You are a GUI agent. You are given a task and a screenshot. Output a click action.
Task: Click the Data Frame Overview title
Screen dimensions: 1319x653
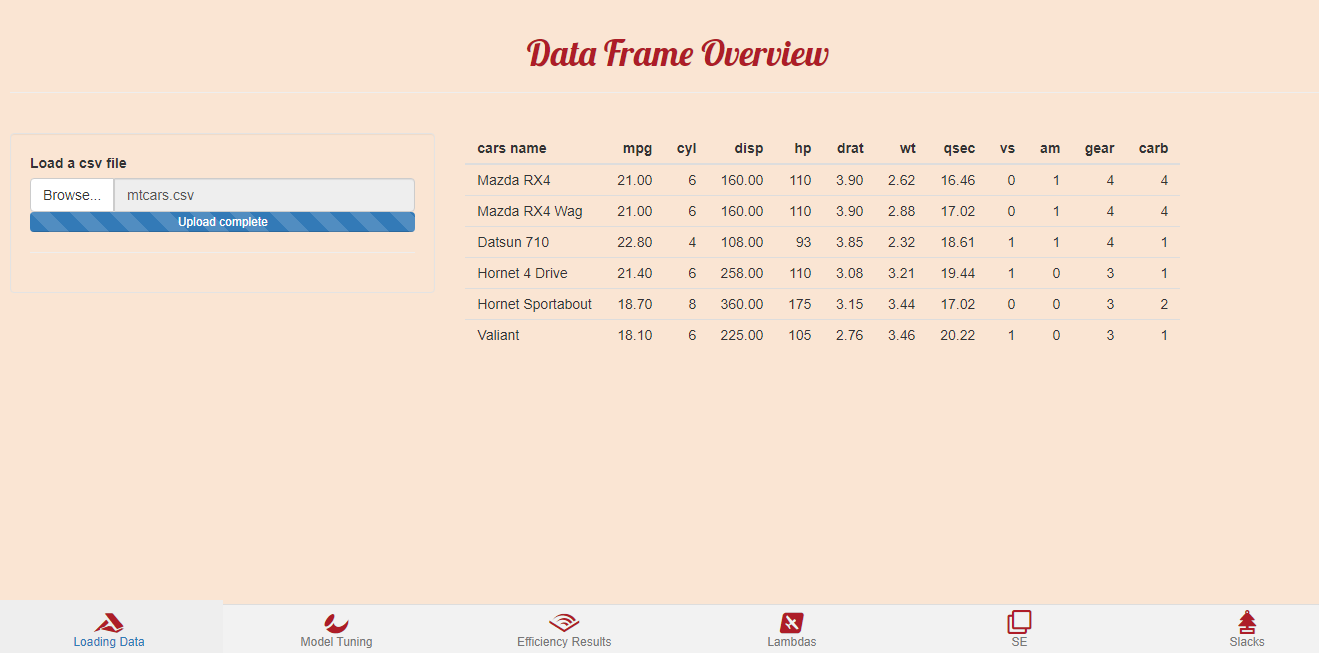click(677, 54)
